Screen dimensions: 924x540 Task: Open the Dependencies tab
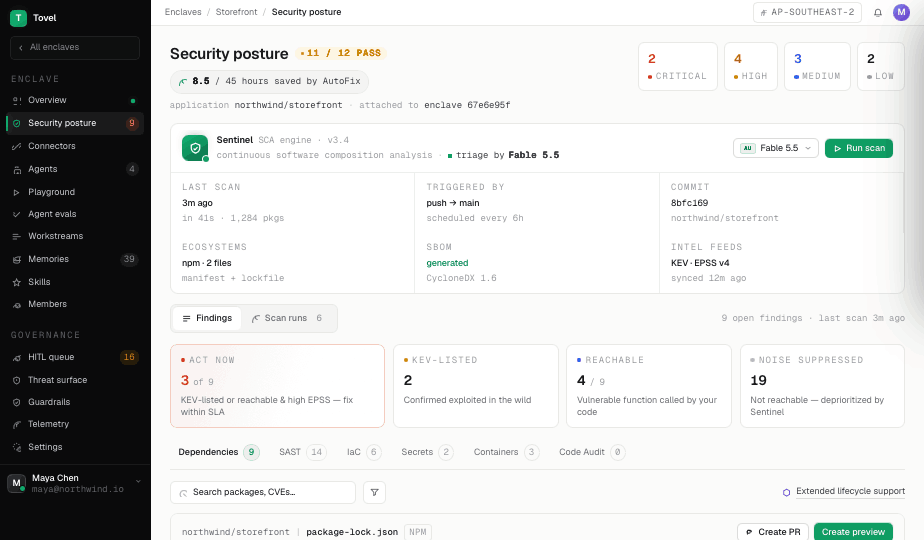219,452
